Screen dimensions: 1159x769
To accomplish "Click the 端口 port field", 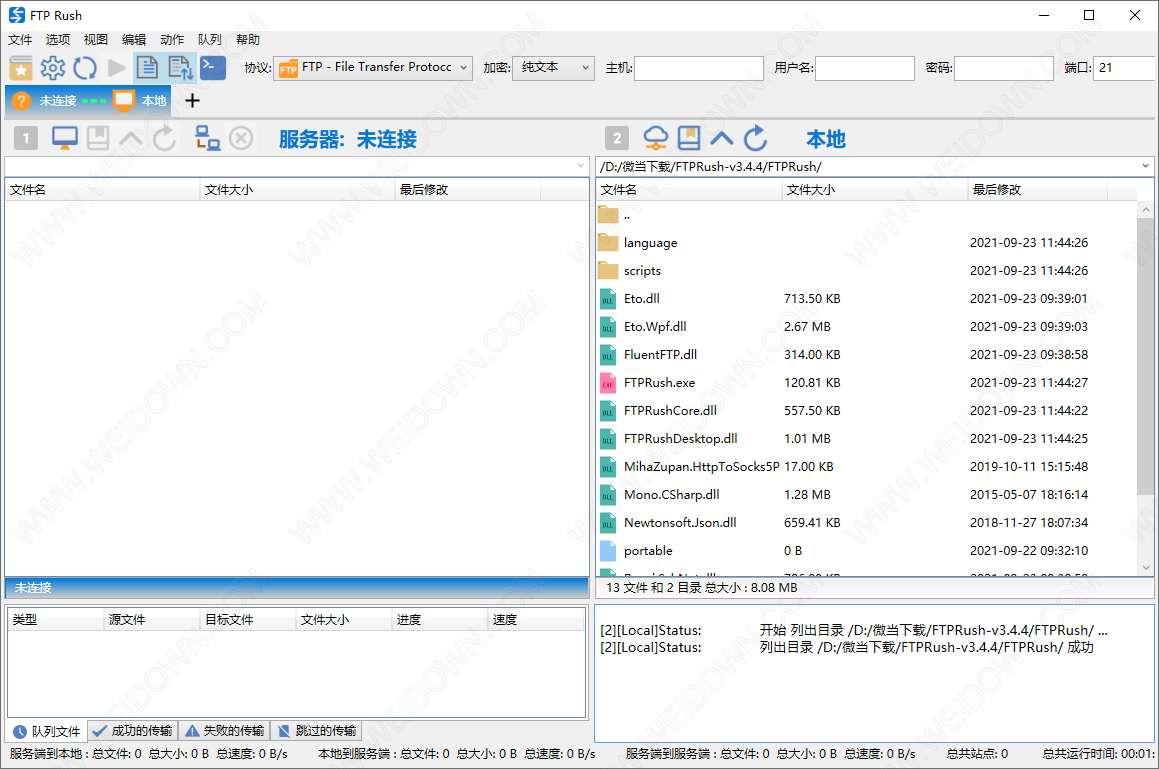I will (x=1124, y=68).
